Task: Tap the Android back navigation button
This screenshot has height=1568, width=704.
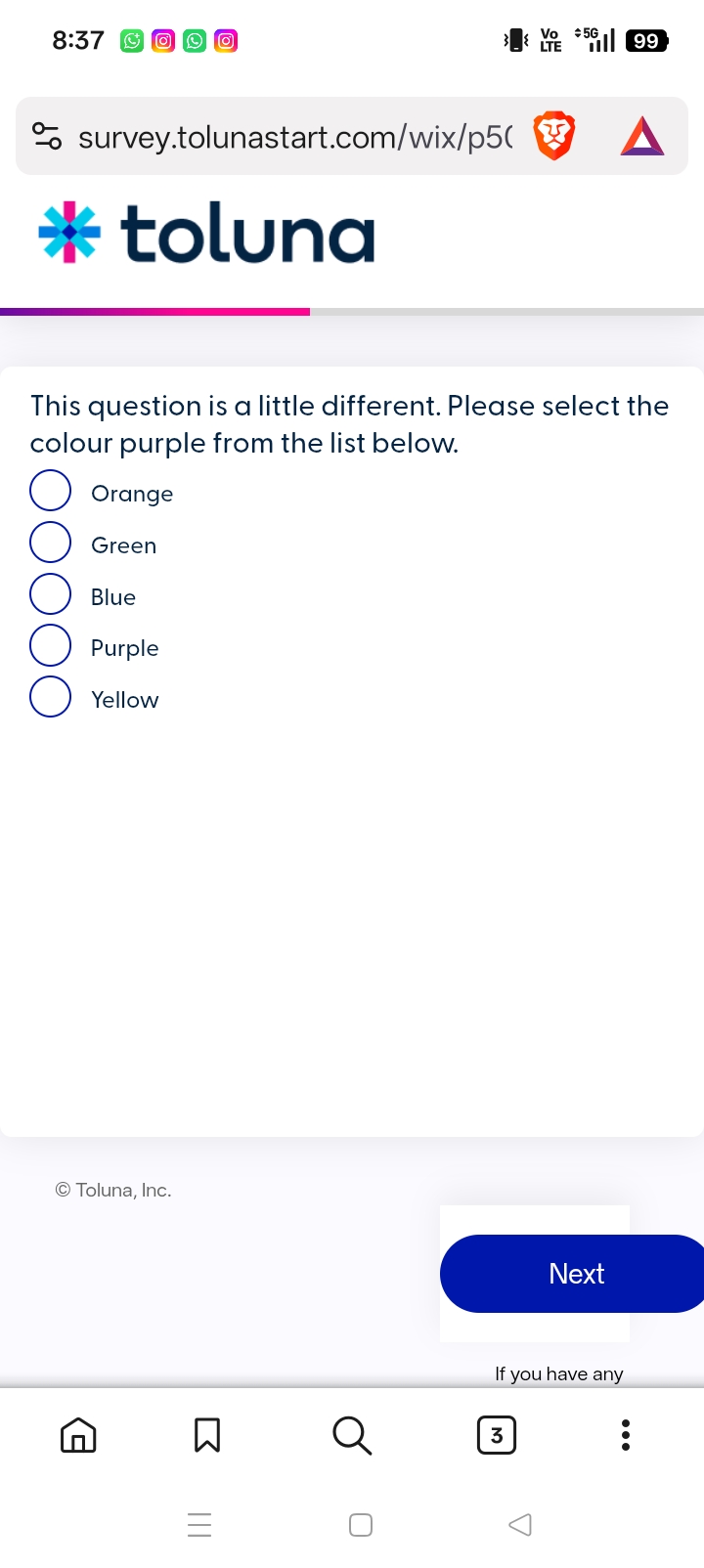Action: point(520,1525)
